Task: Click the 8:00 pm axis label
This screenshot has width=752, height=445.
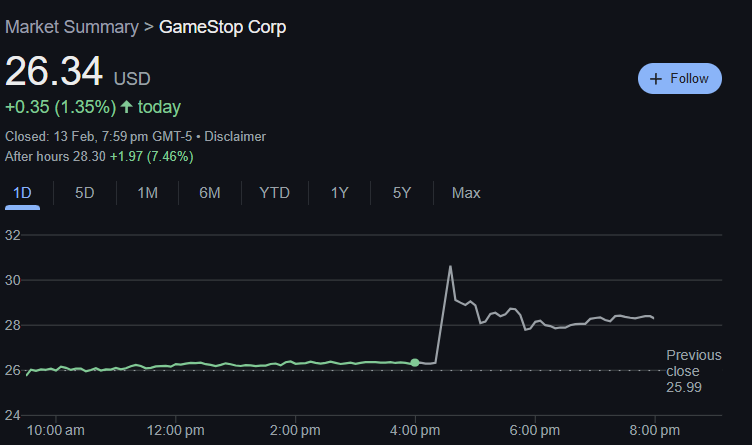Action: tap(655, 430)
